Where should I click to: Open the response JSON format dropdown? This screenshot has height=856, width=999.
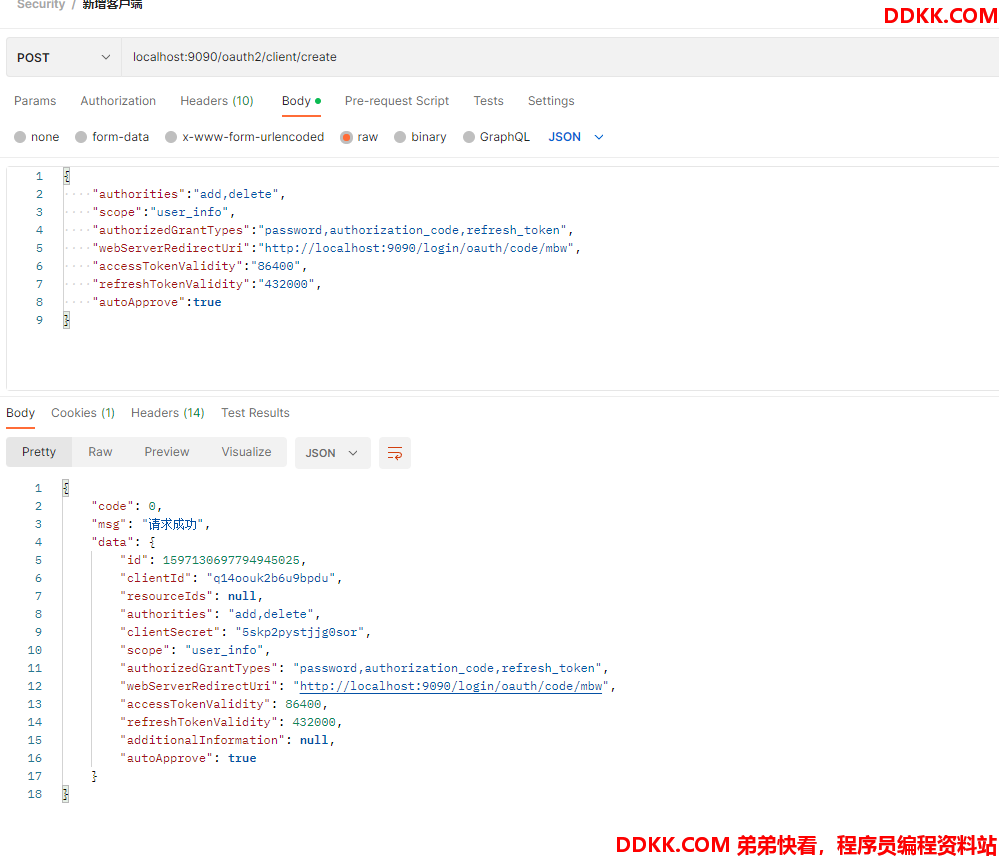[333, 453]
